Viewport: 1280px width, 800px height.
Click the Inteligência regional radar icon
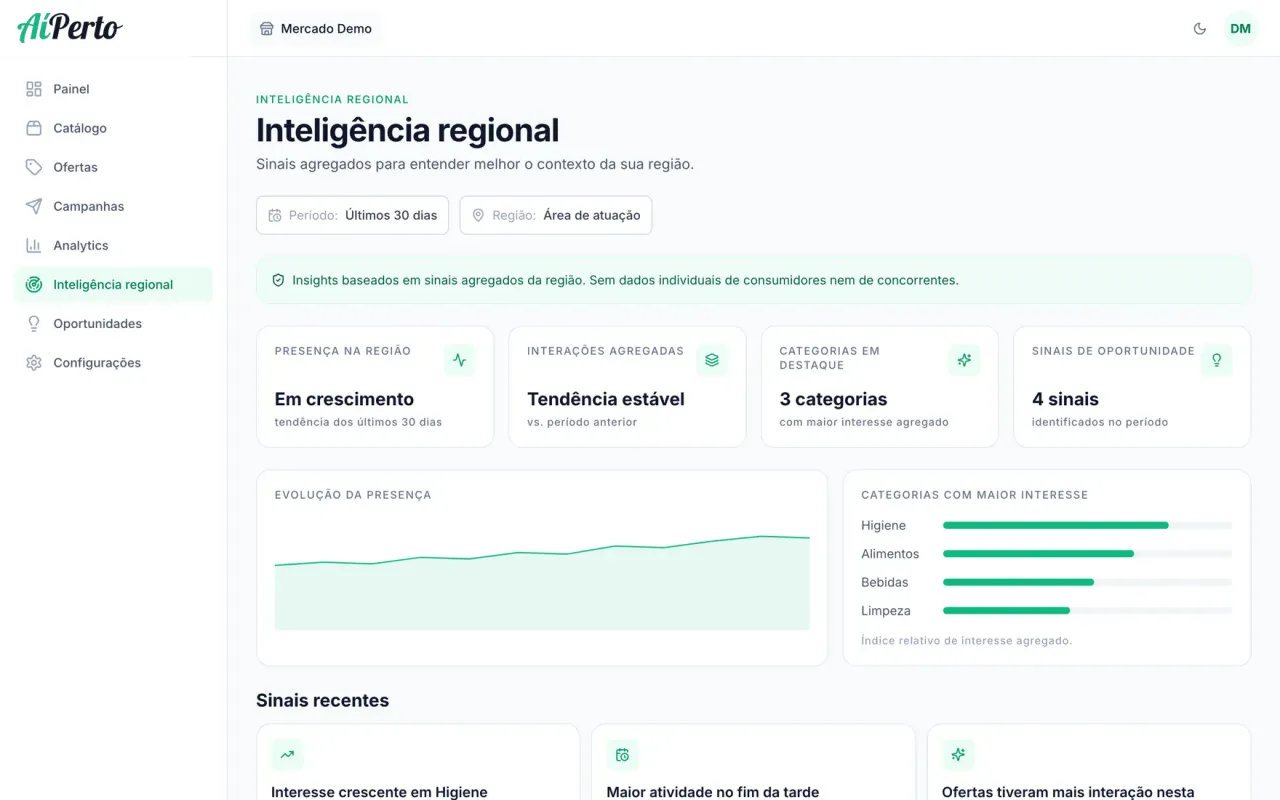(34, 284)
